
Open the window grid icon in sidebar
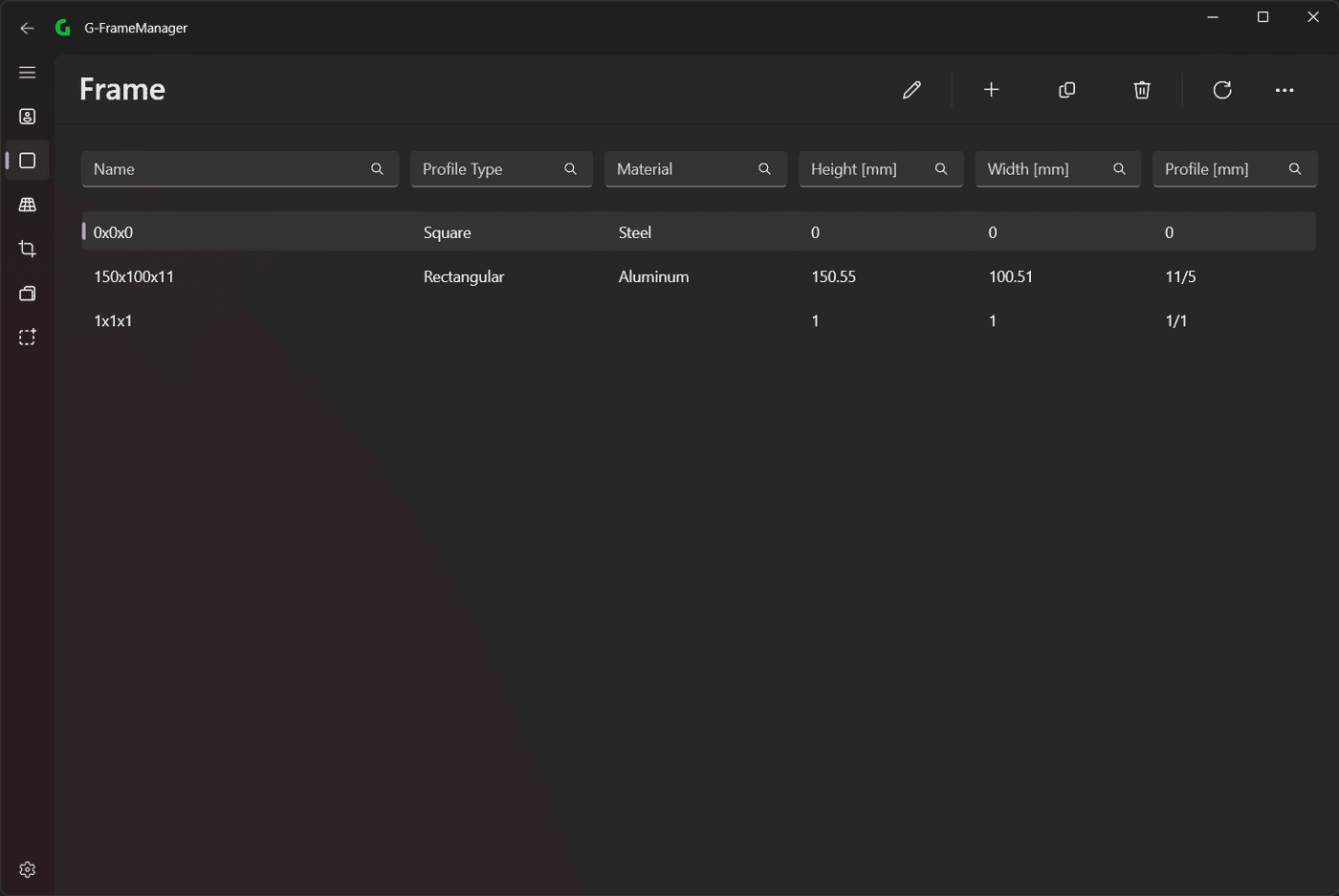(28, 205)
